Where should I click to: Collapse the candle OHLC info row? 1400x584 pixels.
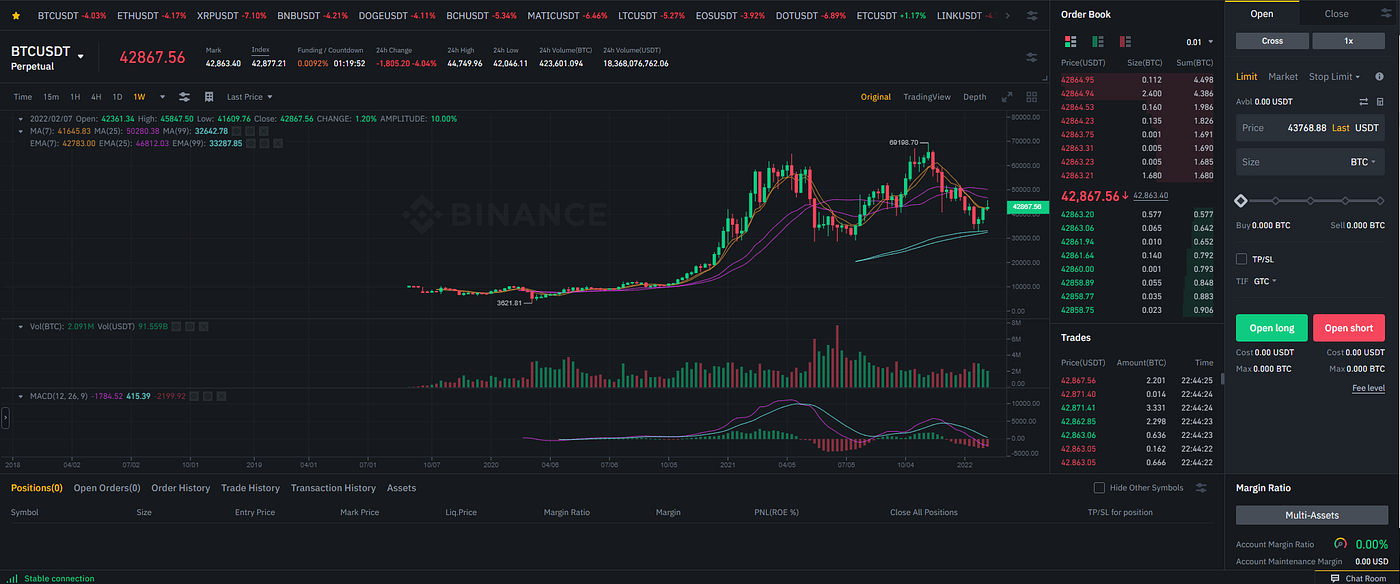click(22, 118)
